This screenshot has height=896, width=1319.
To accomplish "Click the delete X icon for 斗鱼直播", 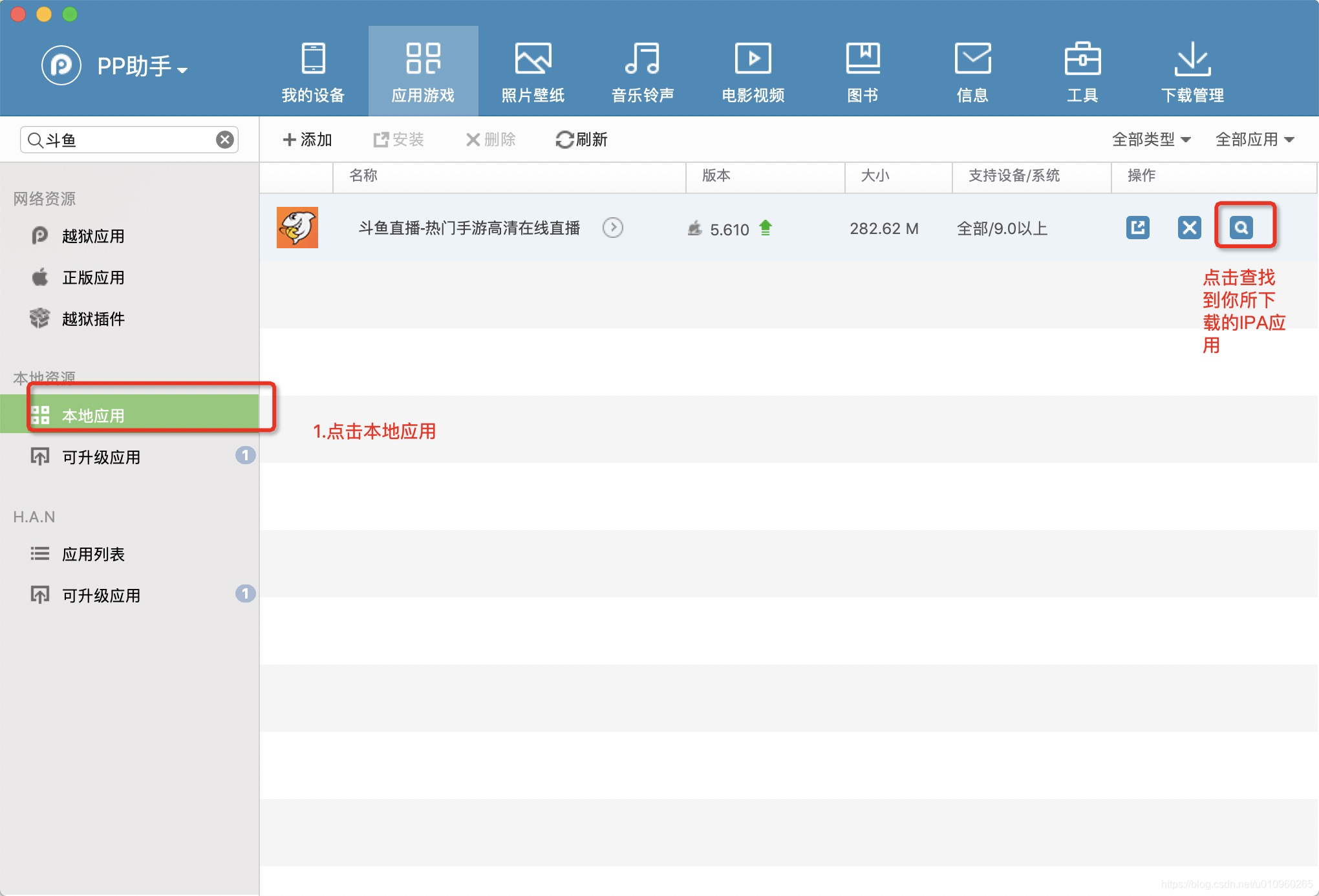I will tap(1190, 228).
